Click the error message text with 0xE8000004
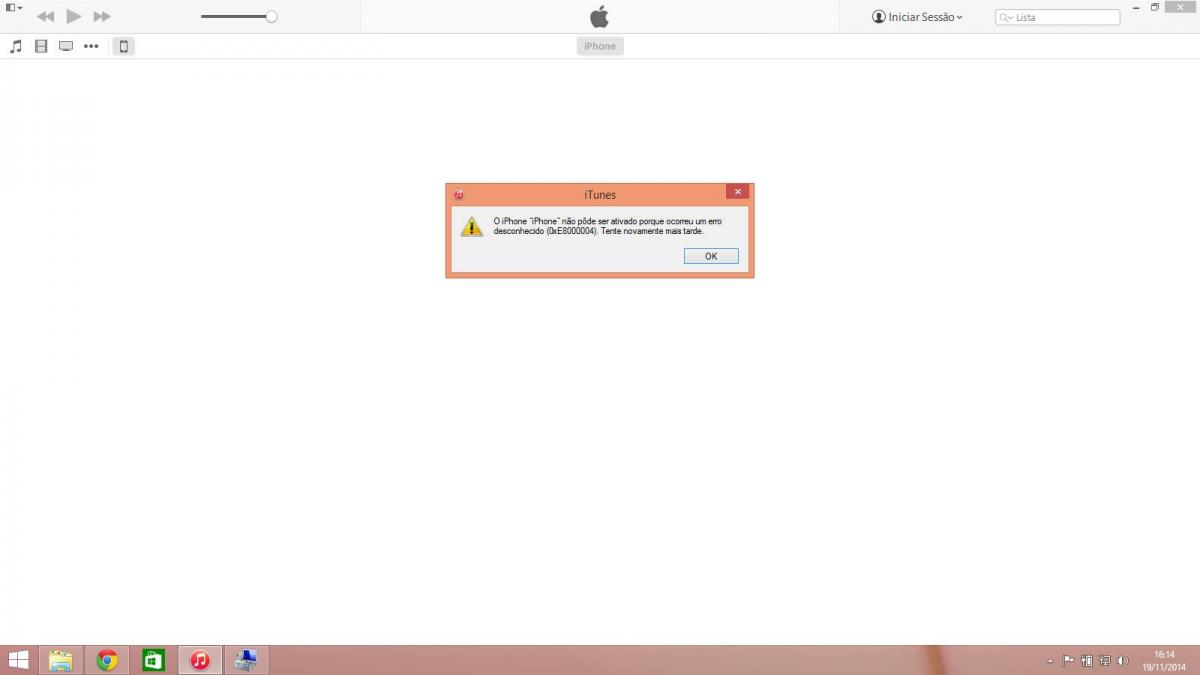 (607, 226)
